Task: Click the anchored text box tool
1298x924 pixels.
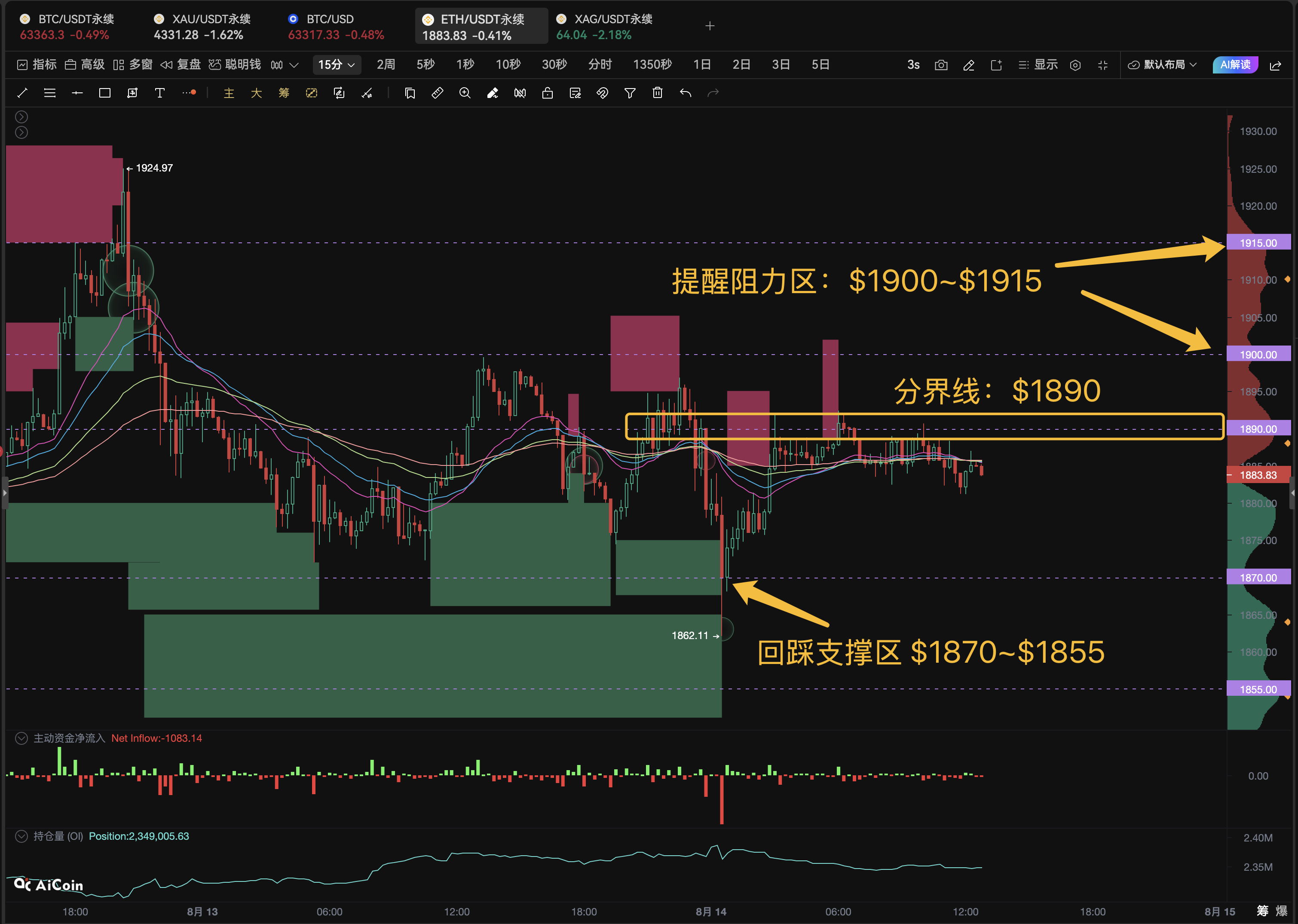Action: (132, 93)
